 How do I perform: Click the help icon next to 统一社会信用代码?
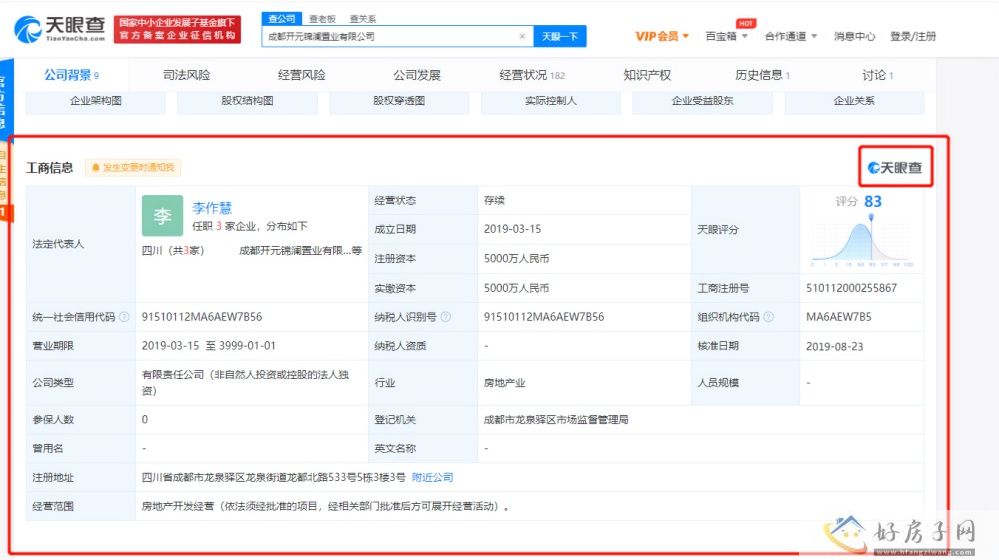(124, 317)
